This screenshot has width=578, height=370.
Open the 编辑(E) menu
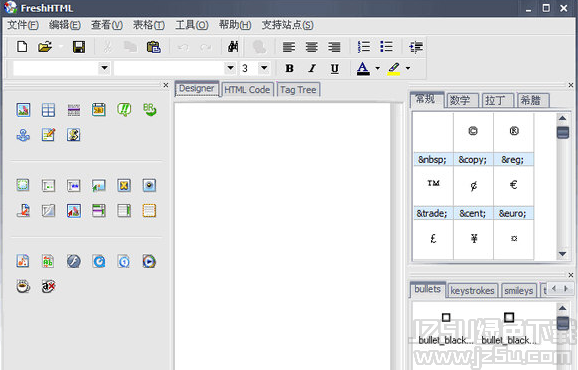(65, 25)
